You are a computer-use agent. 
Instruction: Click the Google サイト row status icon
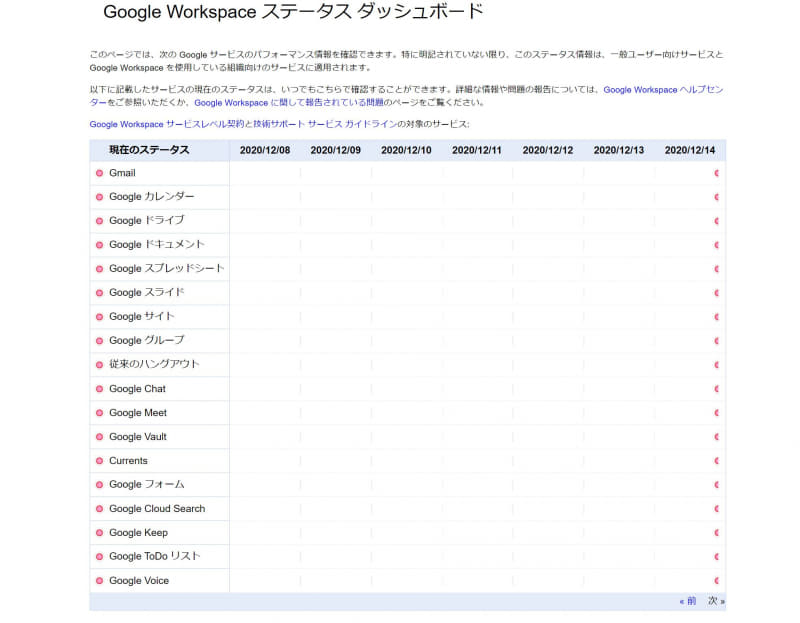(99, 317)
